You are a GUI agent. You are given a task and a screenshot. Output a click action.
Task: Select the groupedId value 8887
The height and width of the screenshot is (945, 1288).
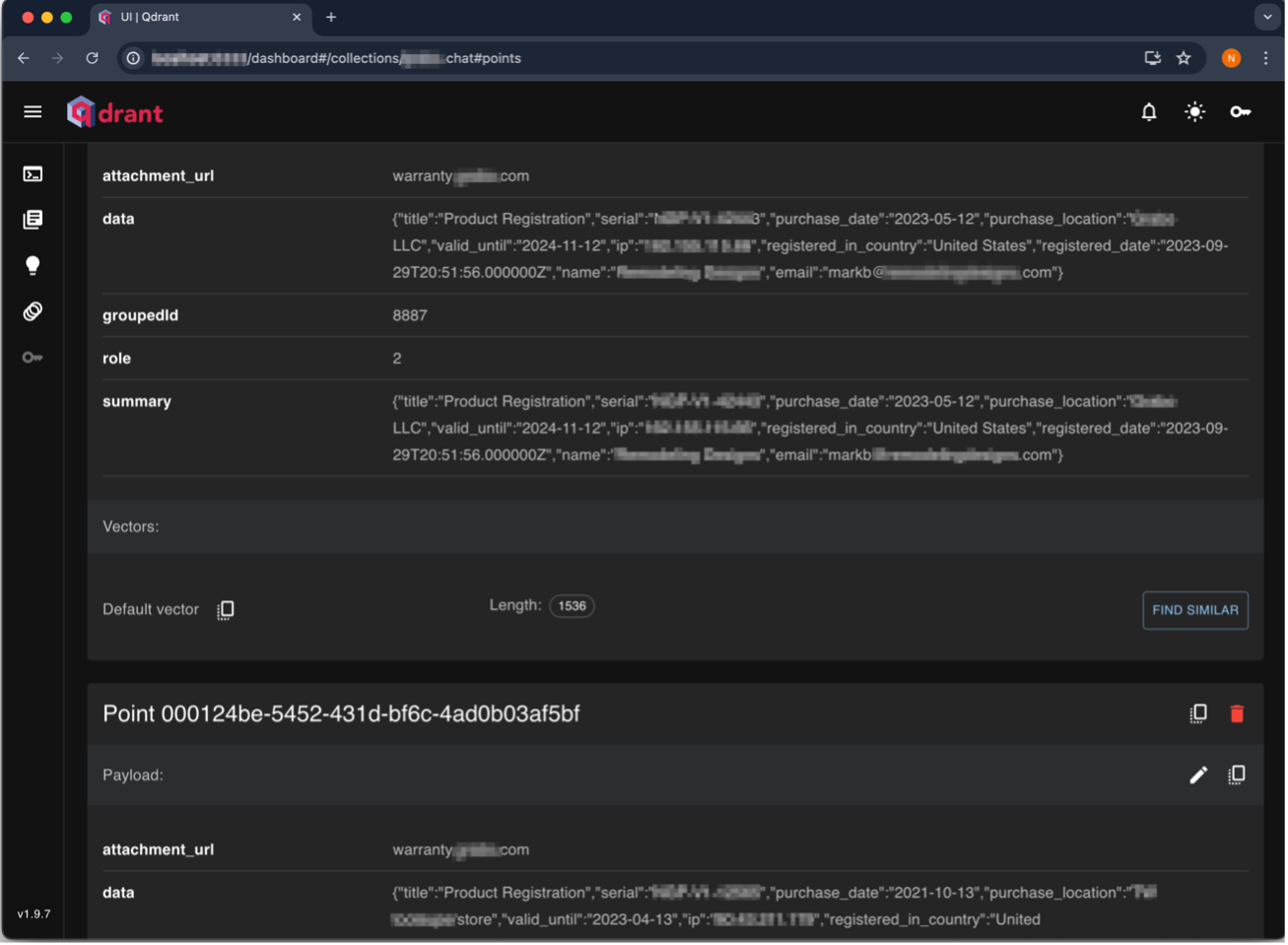pos(410,315)
